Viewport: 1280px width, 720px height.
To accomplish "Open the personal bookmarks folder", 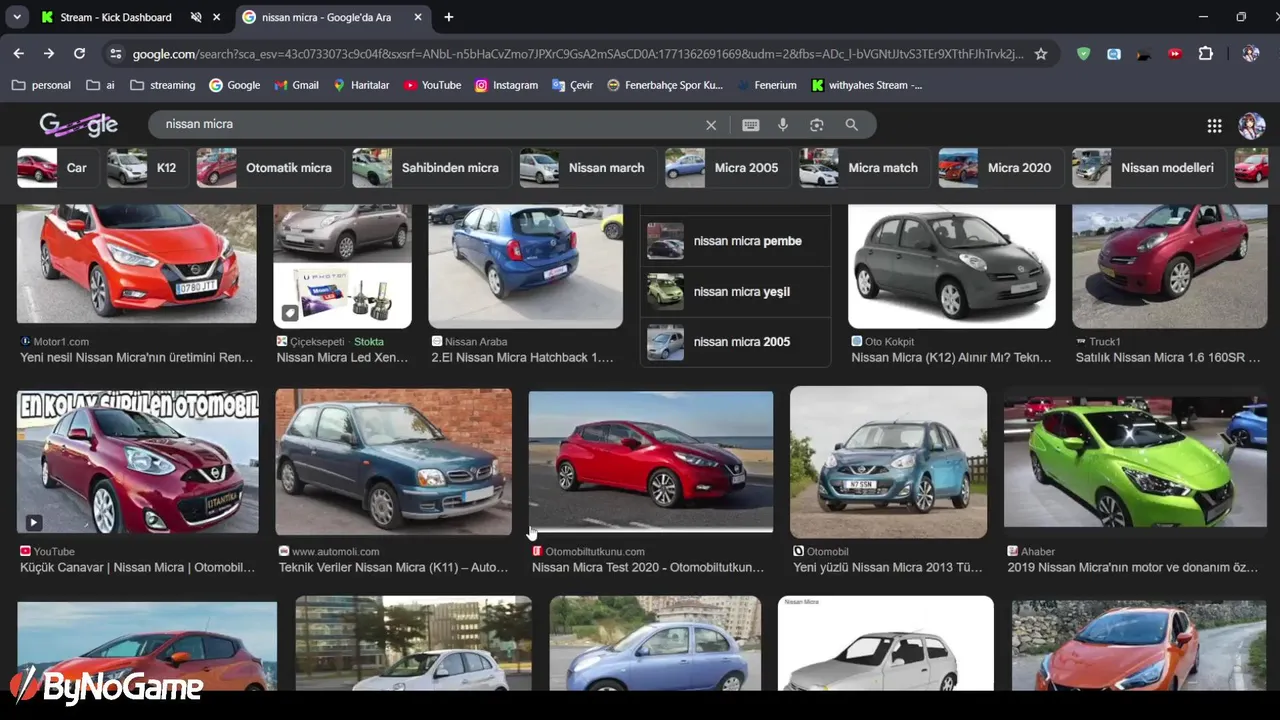I will (41, 85).
